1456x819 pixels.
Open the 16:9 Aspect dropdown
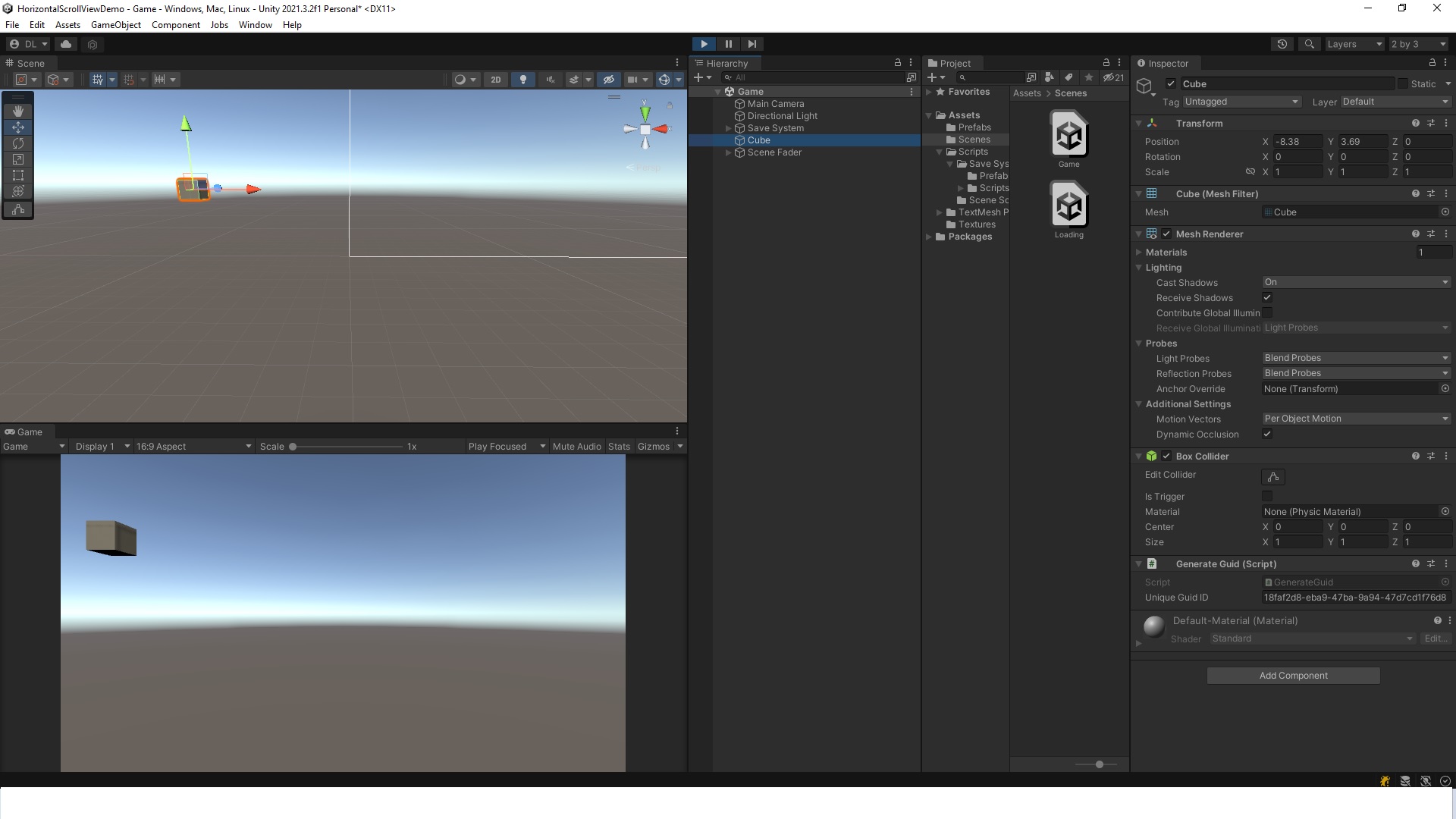tap(193, 447)
